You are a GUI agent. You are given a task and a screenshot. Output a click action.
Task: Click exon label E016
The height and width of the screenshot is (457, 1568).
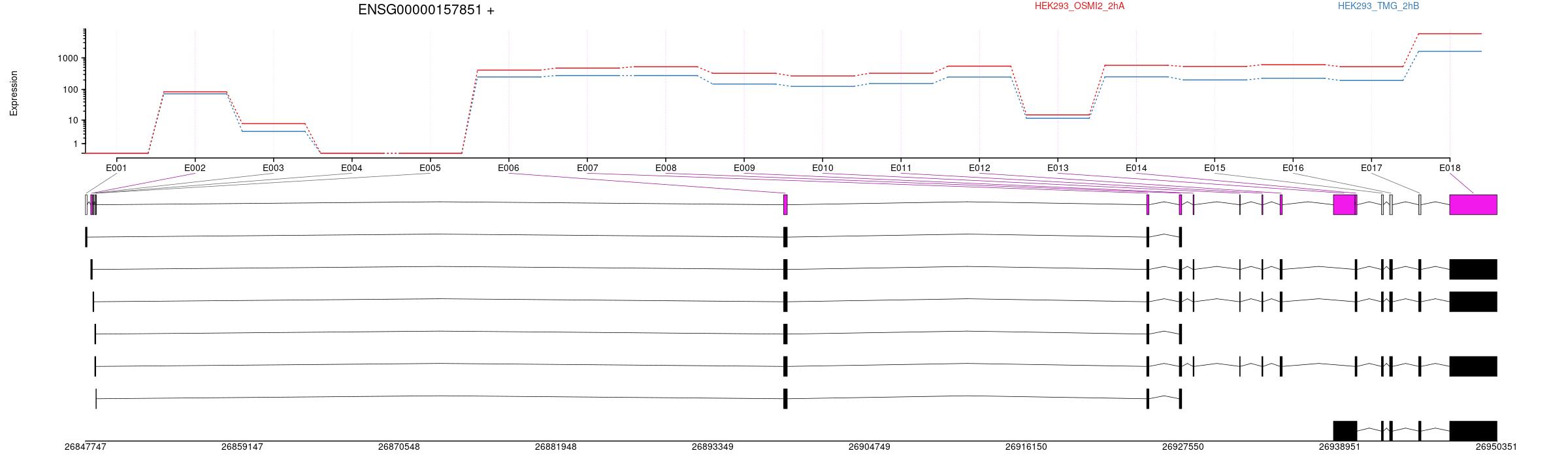click(x=1293, y=168)
